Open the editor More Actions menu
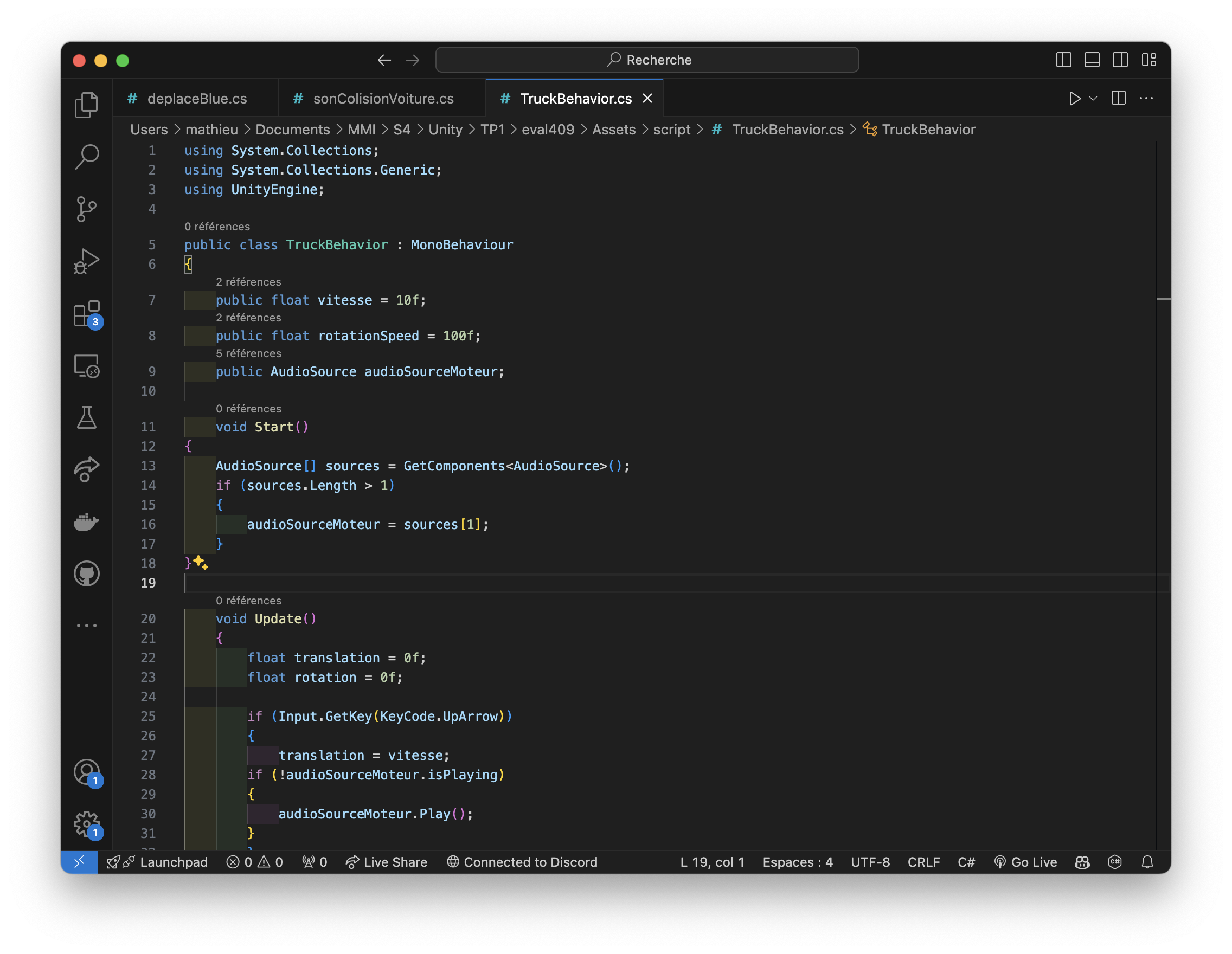Screen dimensions: 1232x954 [x=1146, y=99]
